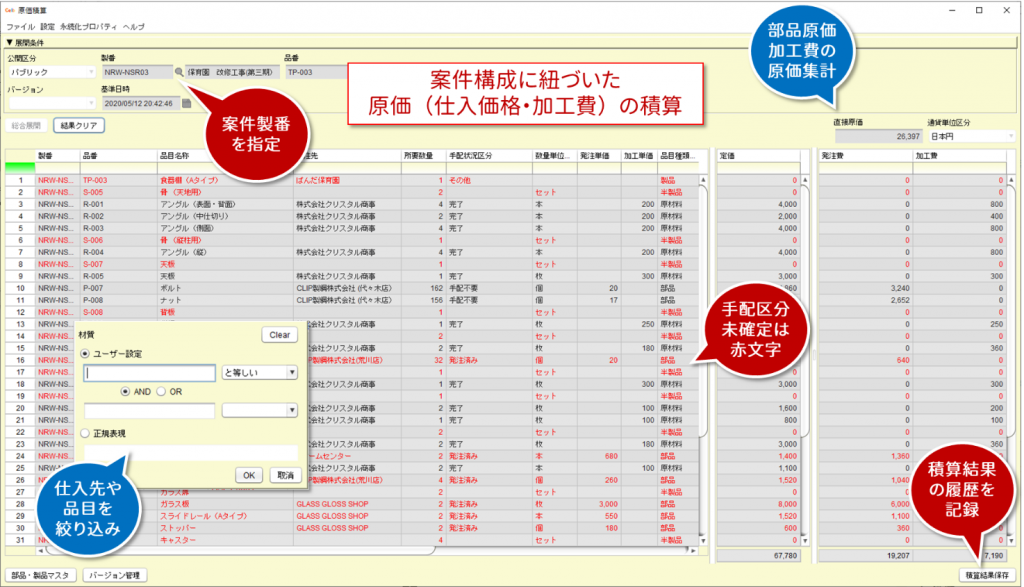Click the 取消 cancel button
1024x587 pixels.
[x=285, y=475]
